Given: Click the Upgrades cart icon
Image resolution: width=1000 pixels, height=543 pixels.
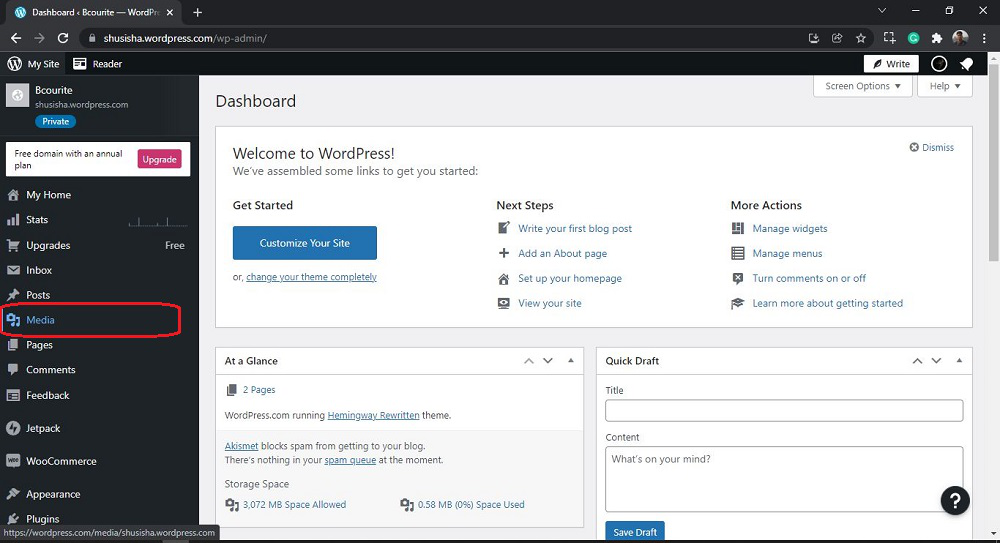Looking at the screenshot, I should (x=13, y=246).
